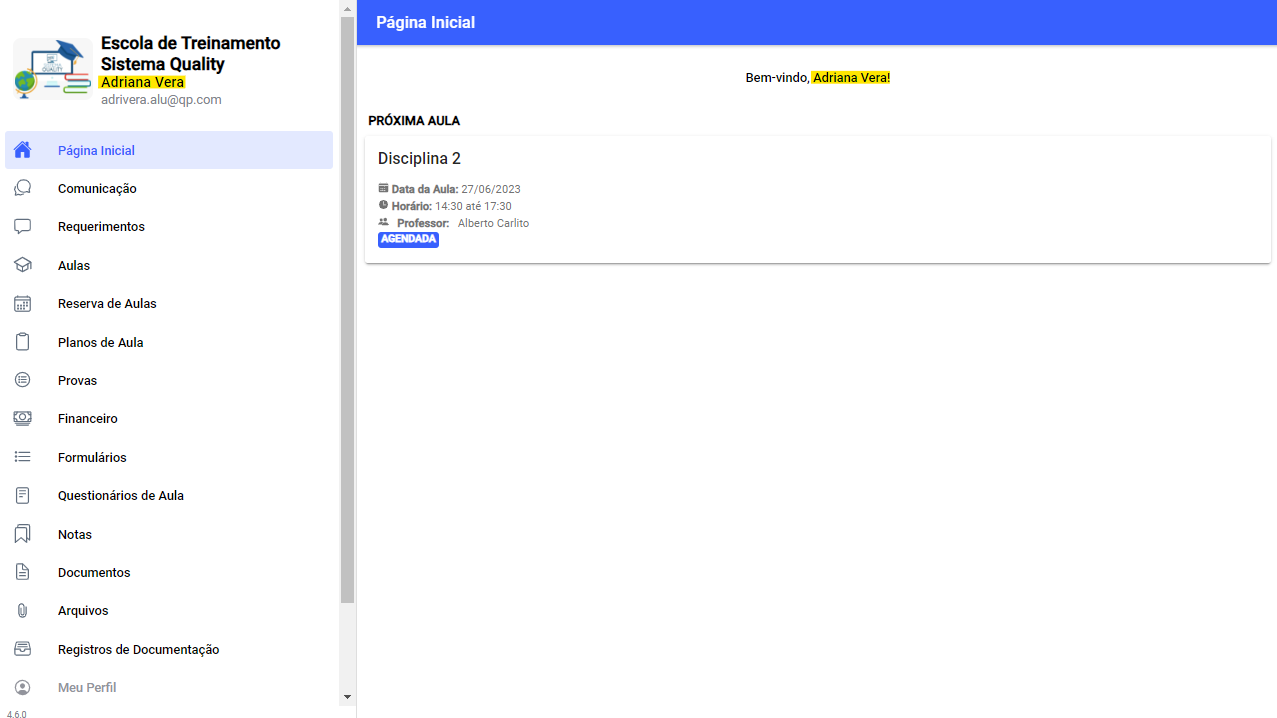Click the Requerimentos speech bubble icon

[x=22, y=227]
